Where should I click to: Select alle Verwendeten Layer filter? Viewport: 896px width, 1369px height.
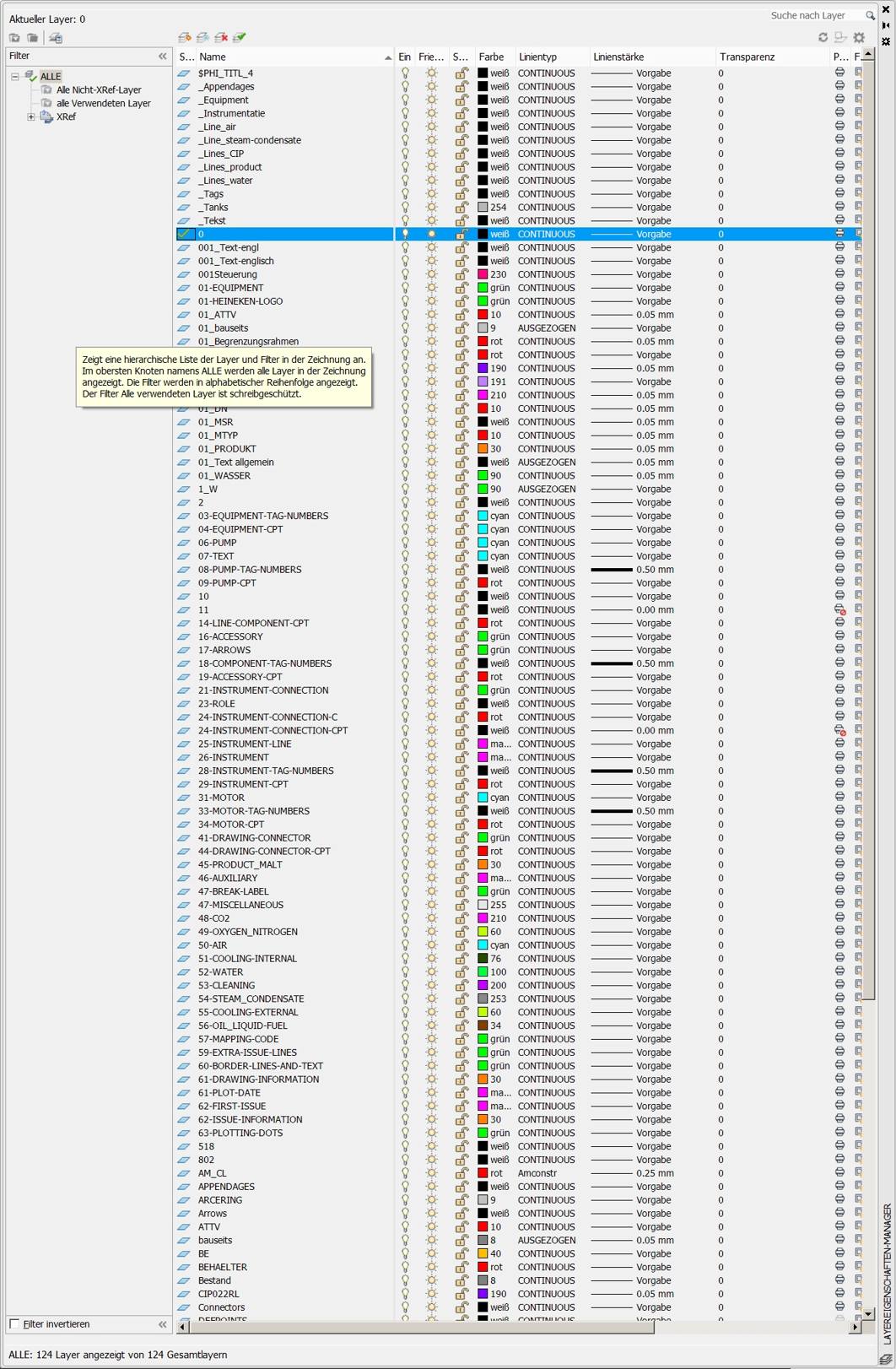pyautogui.click(x=103, y=103)
